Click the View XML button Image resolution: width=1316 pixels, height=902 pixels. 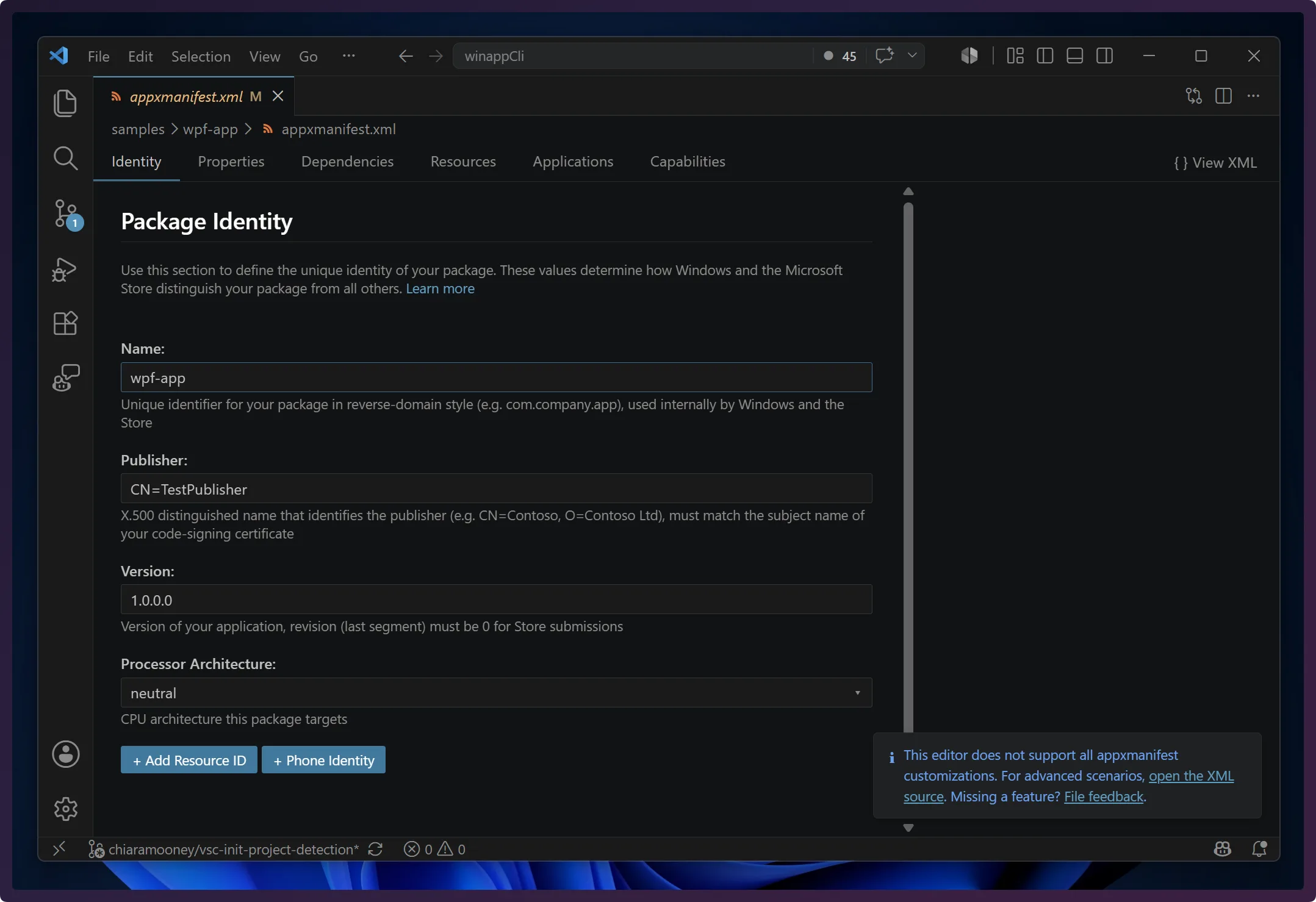(1215, 163)
